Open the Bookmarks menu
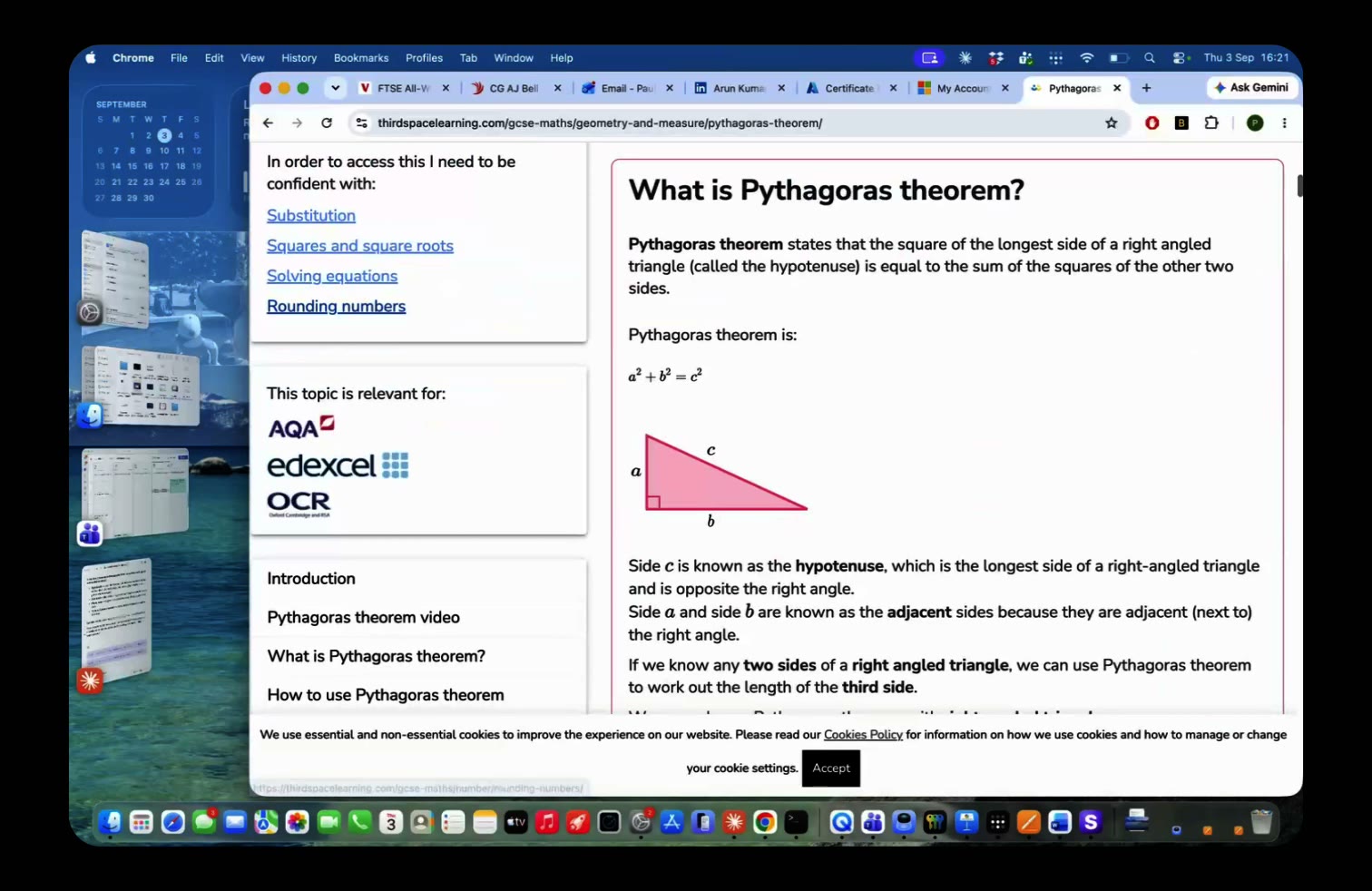 point(361,58)
